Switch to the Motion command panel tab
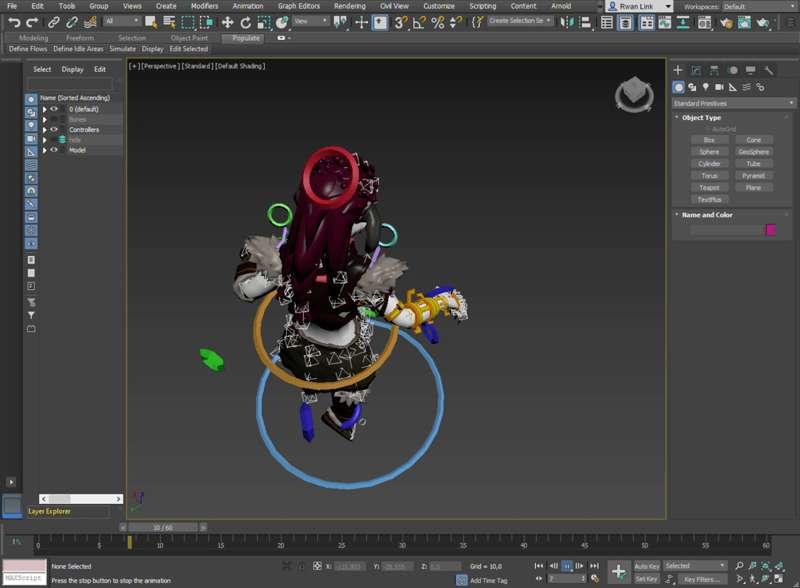This screenshot has height=588, width=800. [733, 70]
